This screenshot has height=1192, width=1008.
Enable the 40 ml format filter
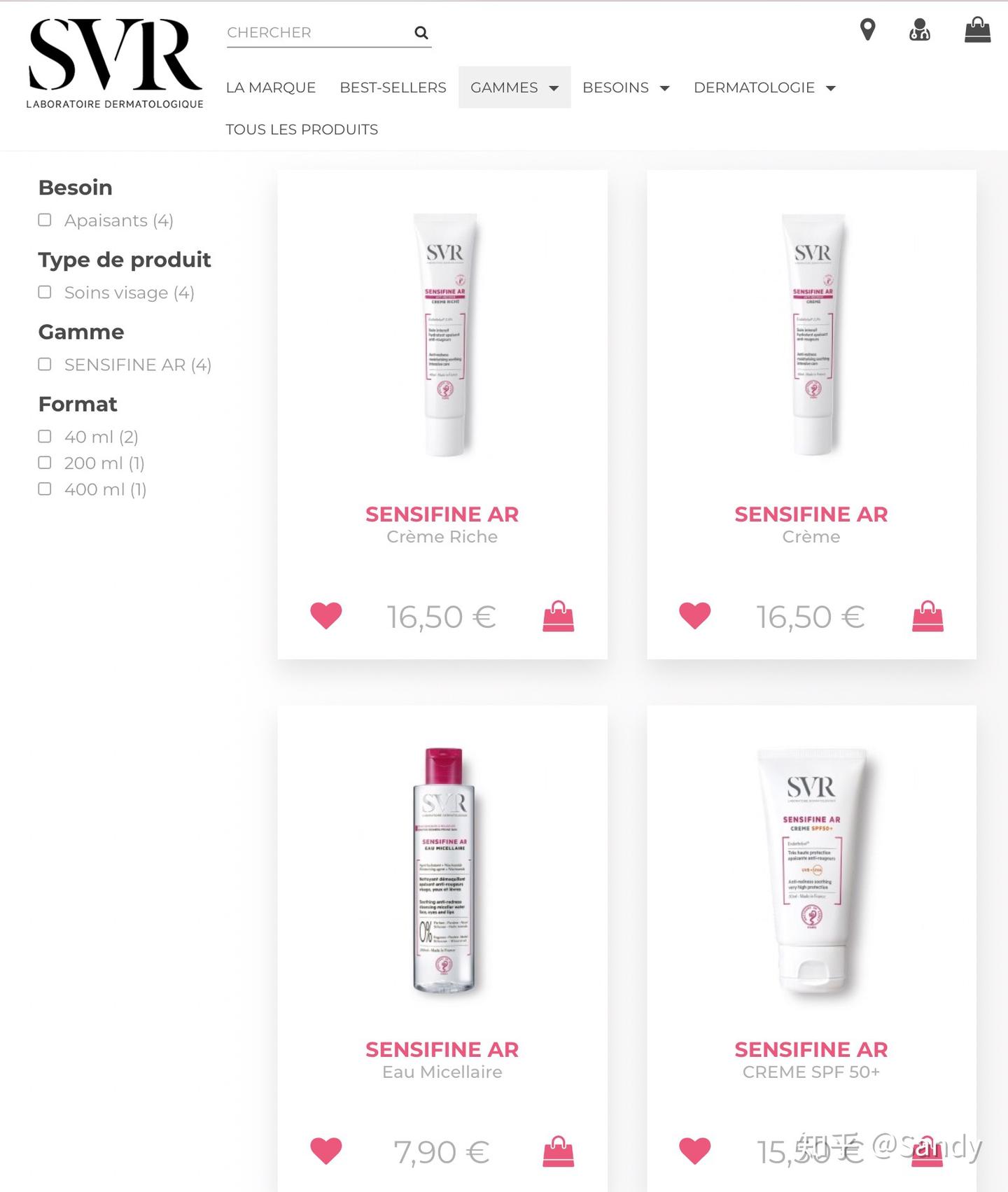click(x=45, y=436)
